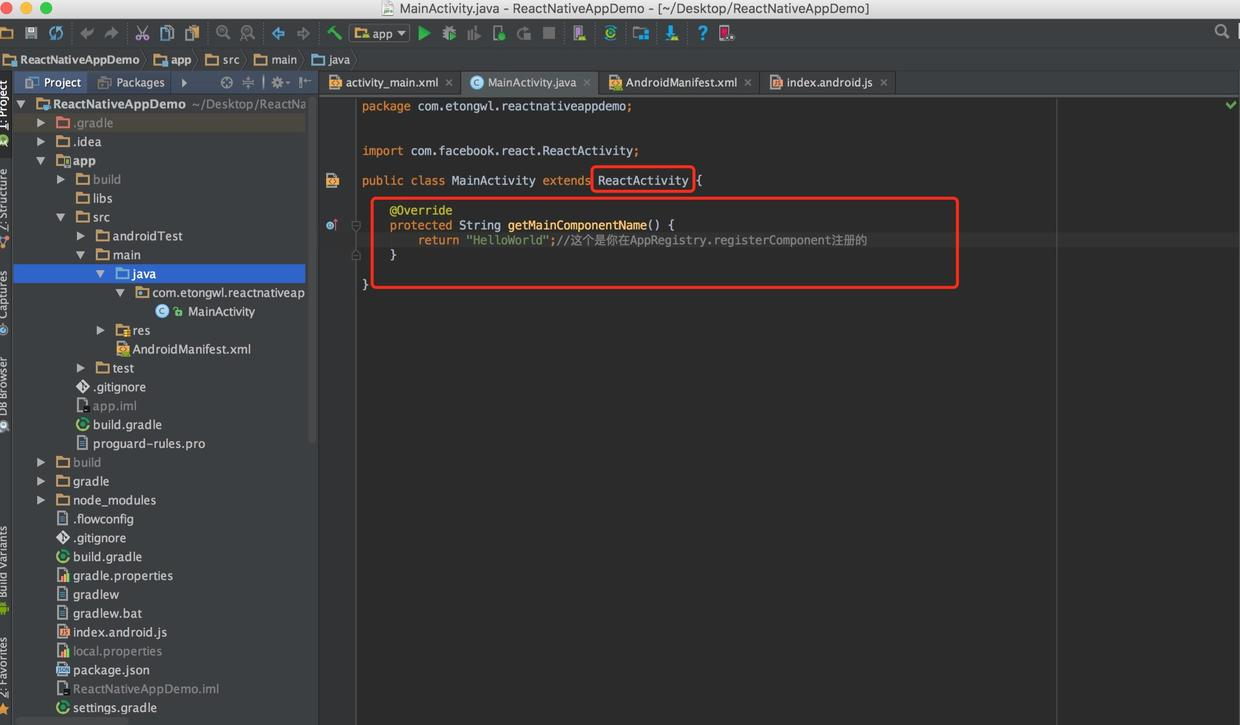Click the Synchronize refresh icon in toolbar
Screen dimensions: 1240x725
click(56, 33)
